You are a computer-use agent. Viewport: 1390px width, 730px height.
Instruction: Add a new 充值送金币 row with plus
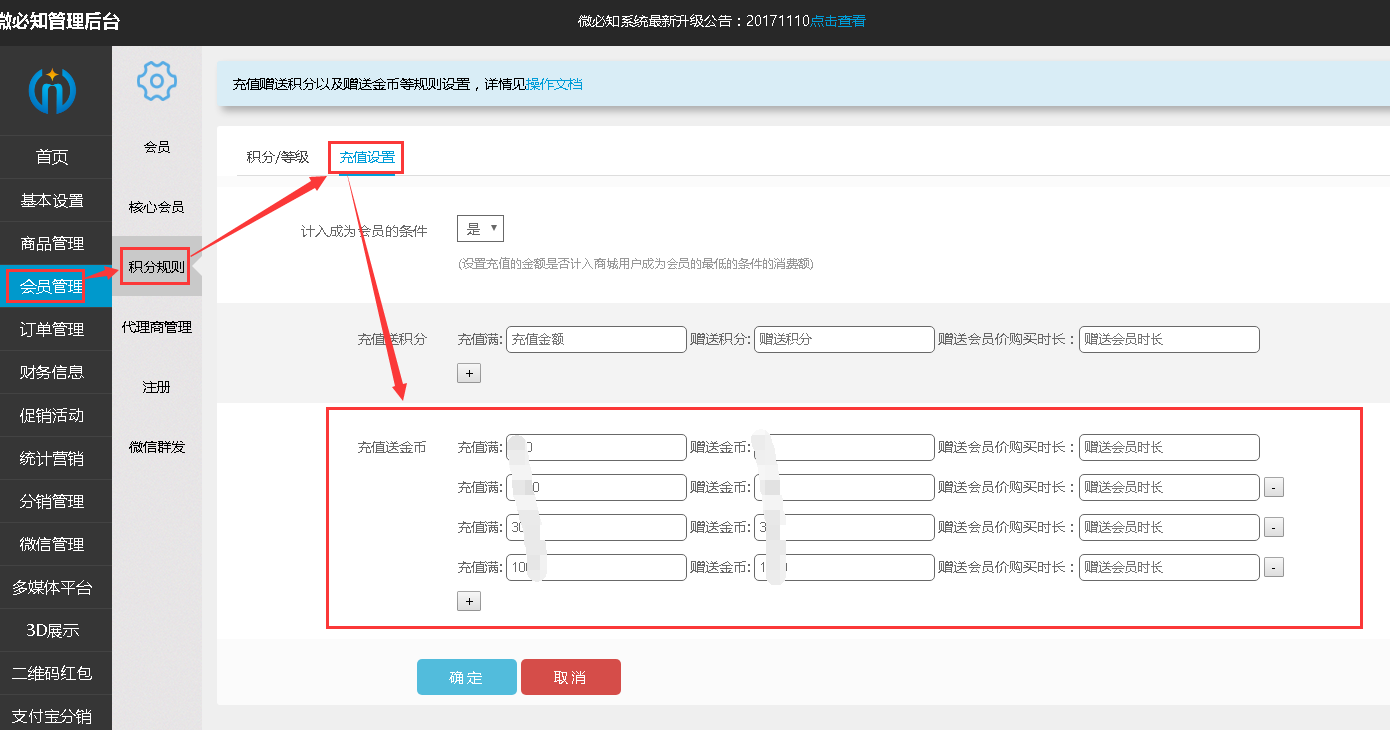469,601
